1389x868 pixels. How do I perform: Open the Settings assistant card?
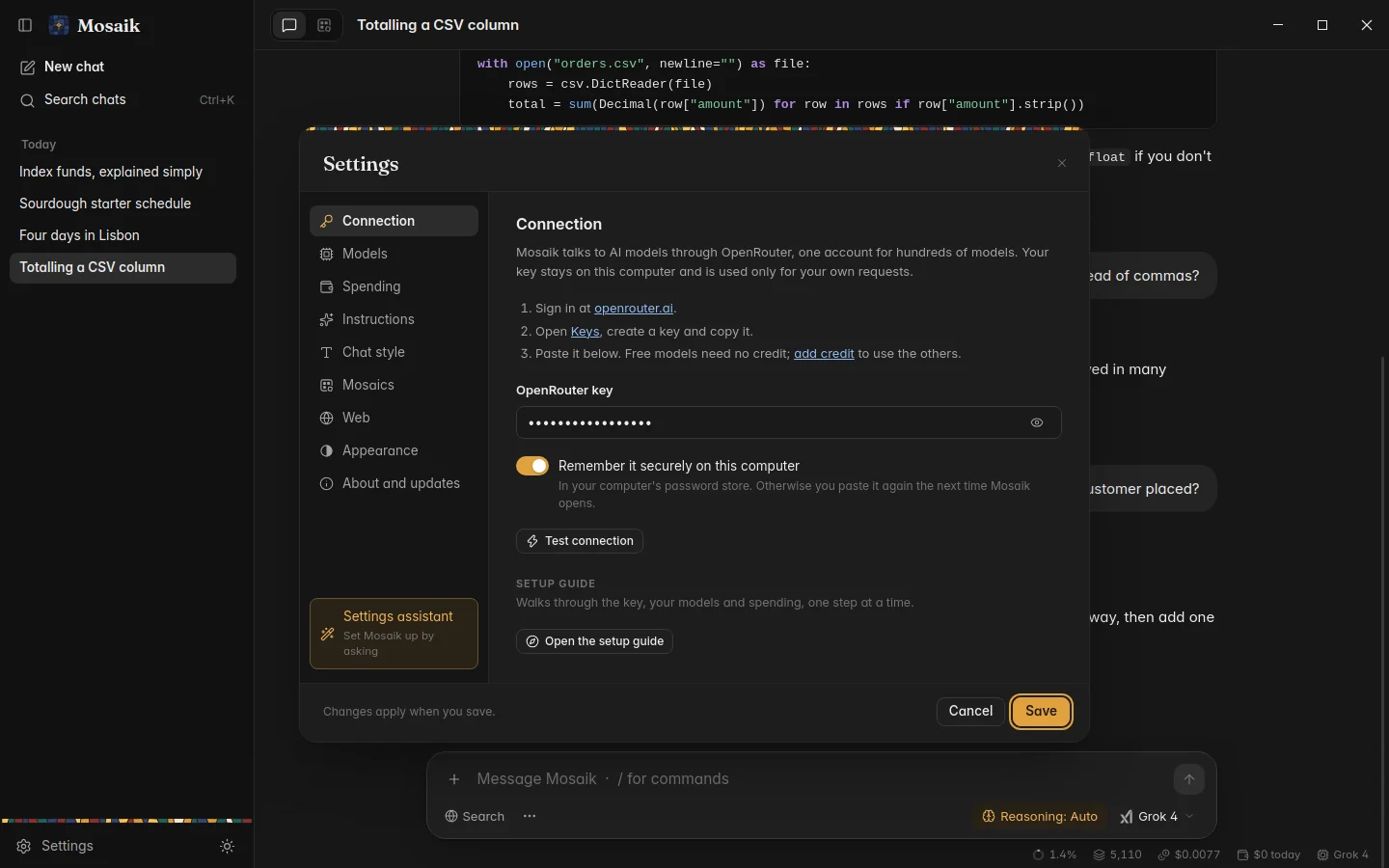tap(394, 634)
